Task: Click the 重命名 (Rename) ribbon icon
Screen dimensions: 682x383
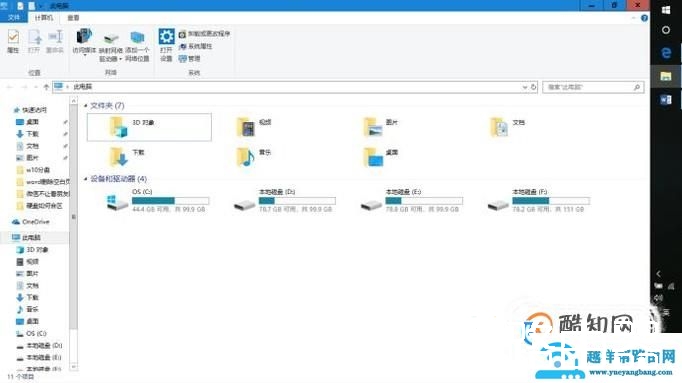Action: coord(55,42)
